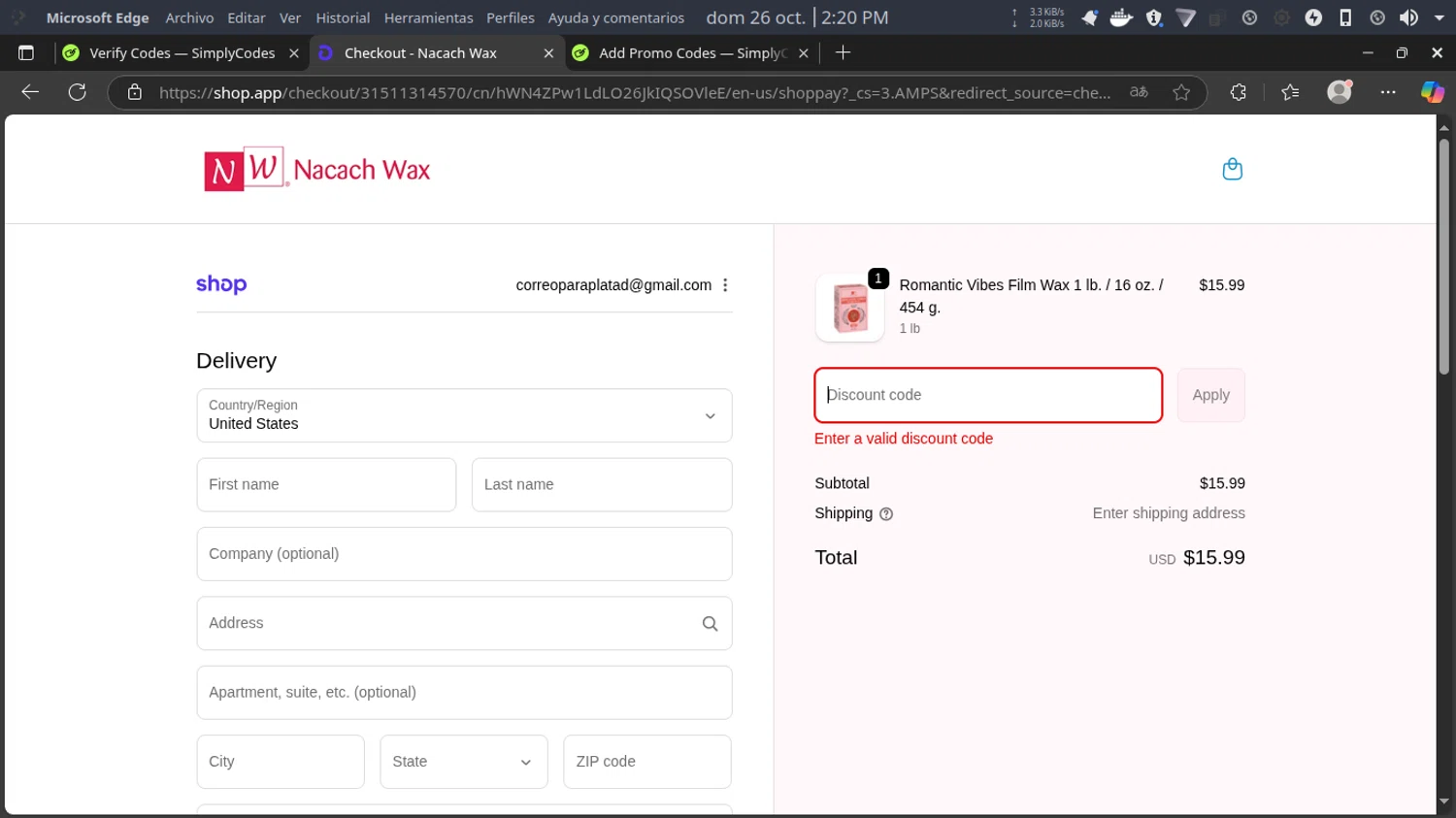Expand the Country/Region dropdown
Image resolution: width=1456 pixels, height=818 pixels.
coord(464,415)
